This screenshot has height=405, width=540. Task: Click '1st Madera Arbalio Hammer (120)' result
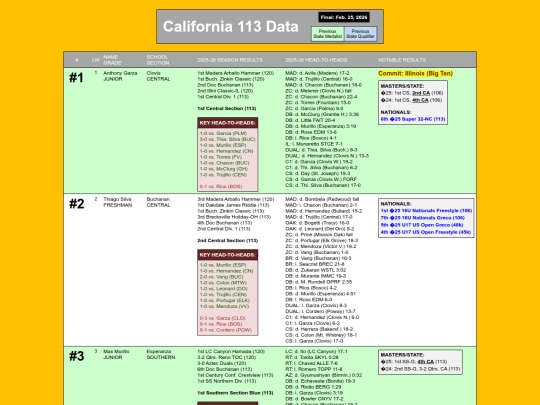(x=236, y=73)
